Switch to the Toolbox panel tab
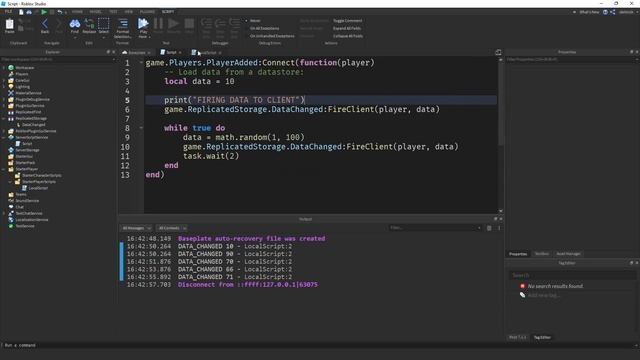Viewport: 640px width, 360px height. tap(542, 254)
